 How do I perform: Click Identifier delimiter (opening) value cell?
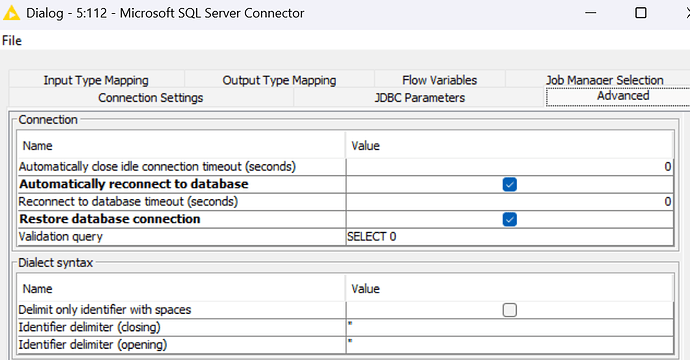510,345
